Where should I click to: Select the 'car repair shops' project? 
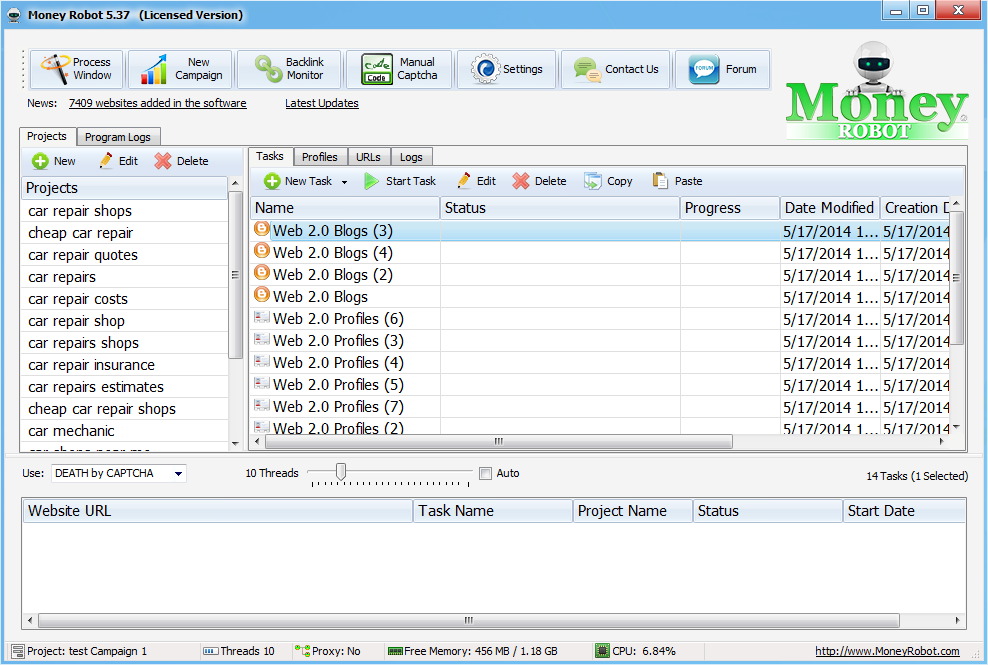(124, 211)
